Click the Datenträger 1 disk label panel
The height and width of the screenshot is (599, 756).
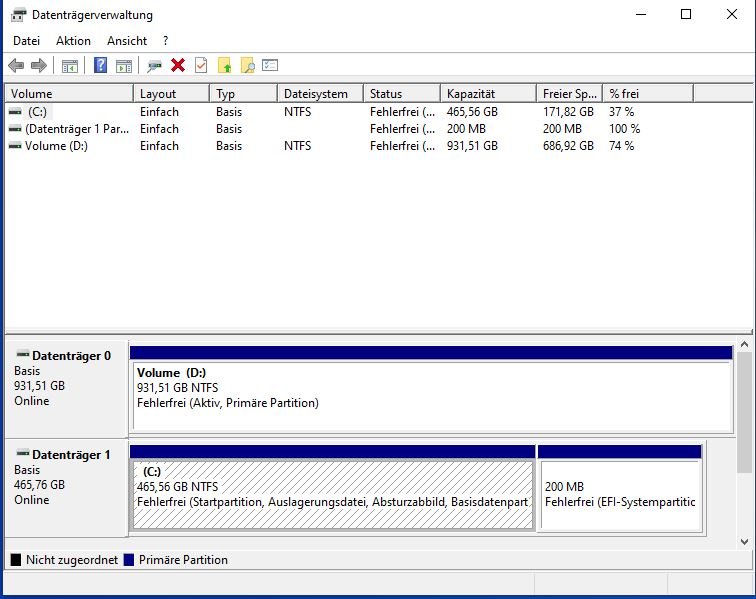pyautogui.click(x=66, y=487)
